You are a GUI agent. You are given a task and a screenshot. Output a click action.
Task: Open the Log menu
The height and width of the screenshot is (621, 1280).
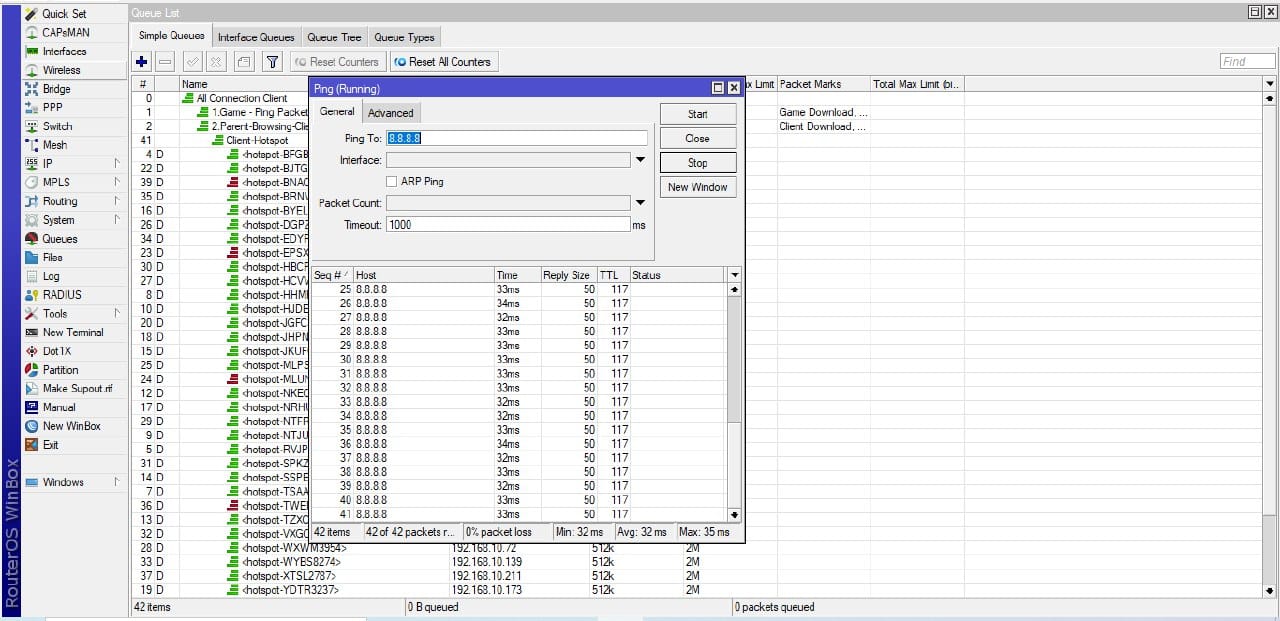click(51, 276)
